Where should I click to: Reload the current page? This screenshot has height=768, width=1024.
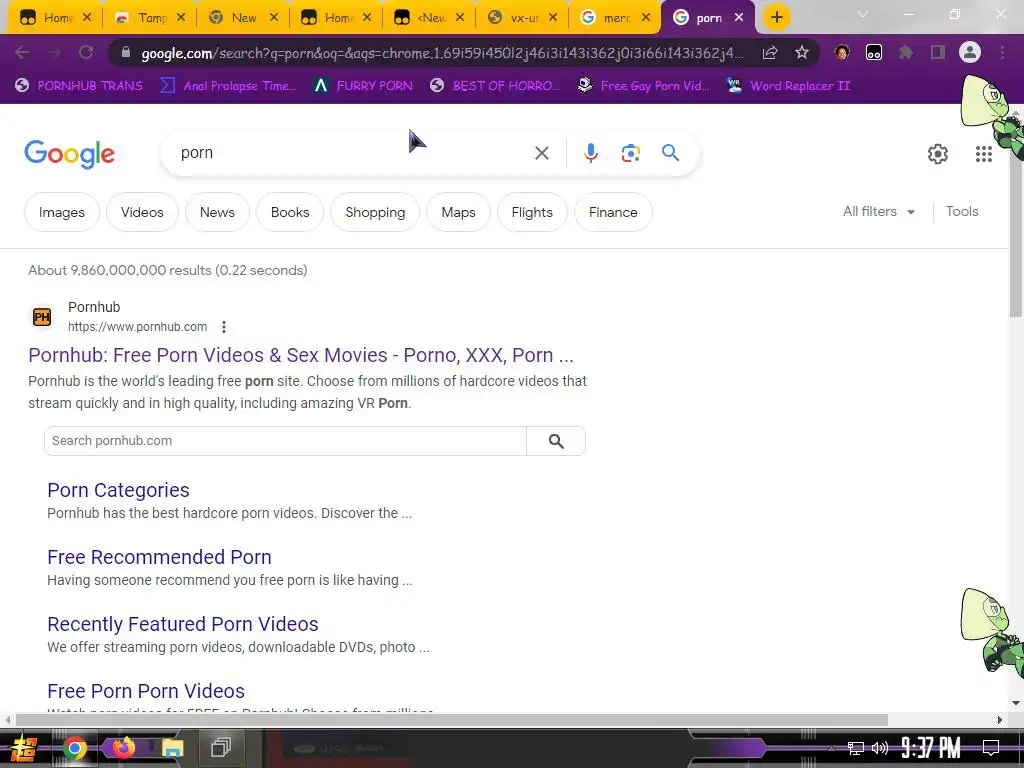click(x=86, y=52)
